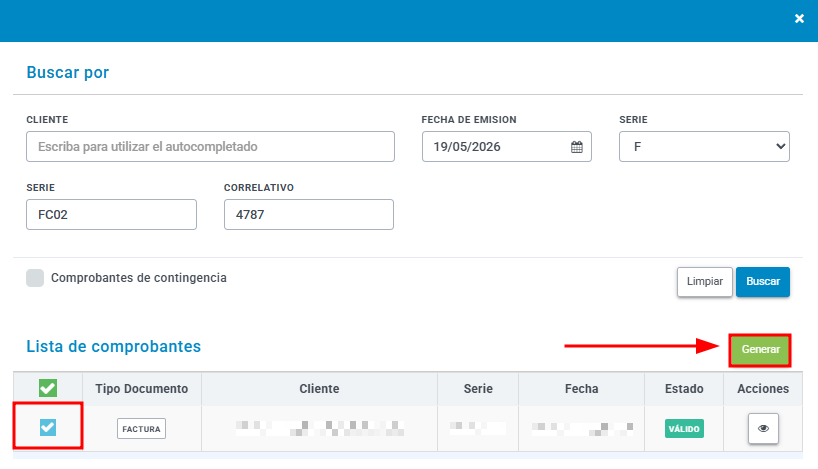Uncheck the FACTURA row checkbox
818x469 pixels.
click(x=47, y=427)
